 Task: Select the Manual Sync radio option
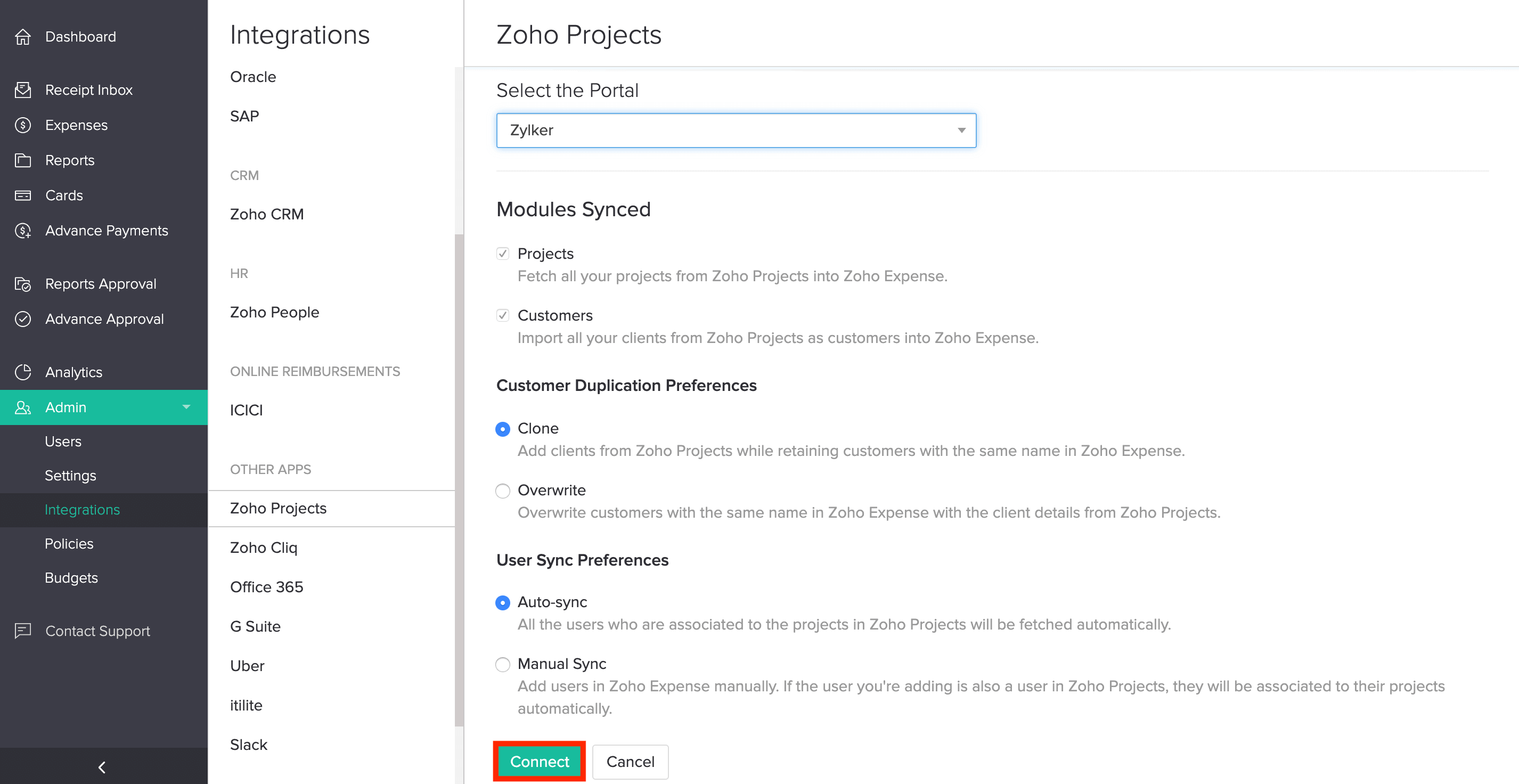pos(502,664)
